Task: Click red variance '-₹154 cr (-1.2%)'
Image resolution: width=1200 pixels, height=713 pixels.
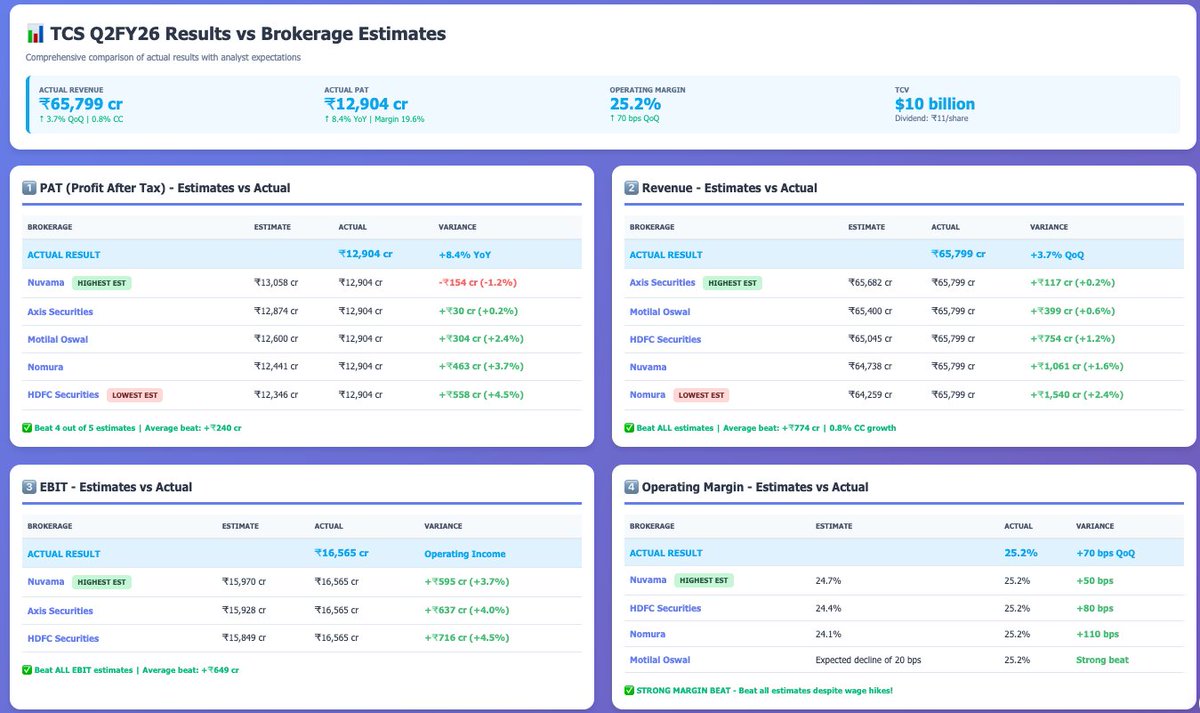Action: [x=480, y=283]
